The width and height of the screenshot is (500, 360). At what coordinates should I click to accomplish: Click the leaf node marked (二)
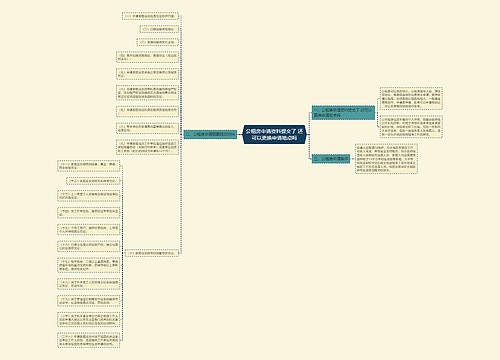pos(159,29)
